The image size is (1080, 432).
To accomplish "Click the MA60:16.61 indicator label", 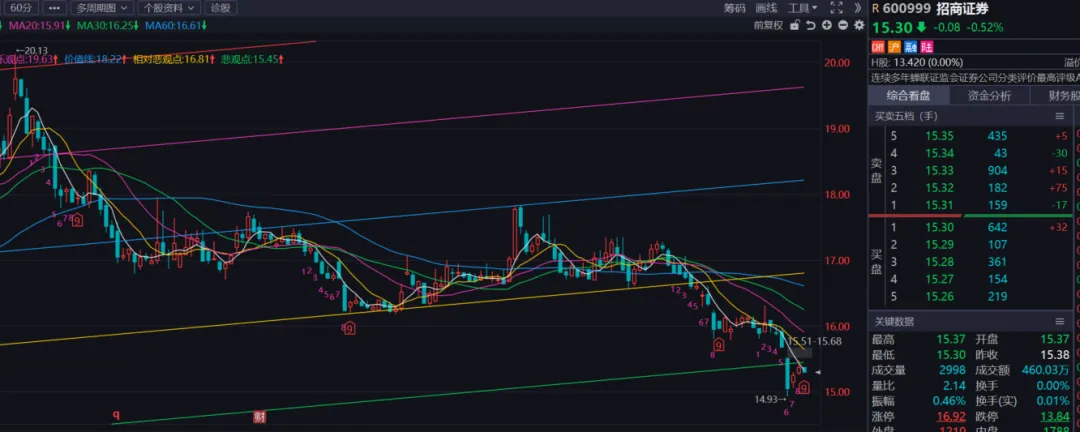I will (176, 25).
